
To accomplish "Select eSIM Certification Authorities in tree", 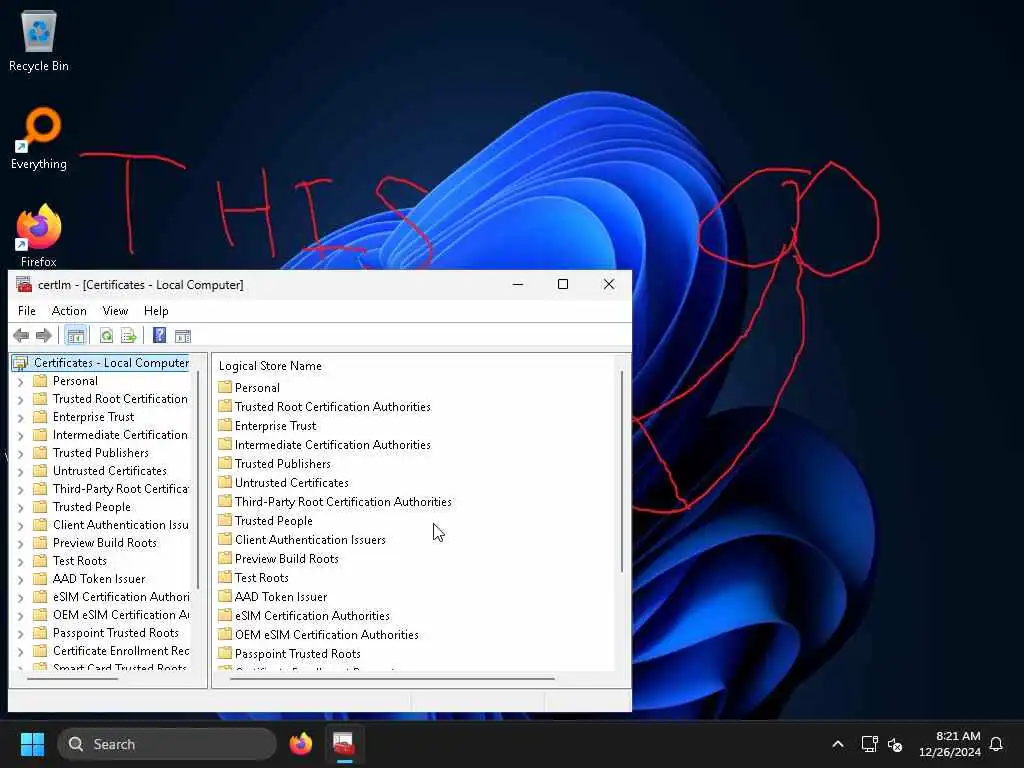I will 121,597.
